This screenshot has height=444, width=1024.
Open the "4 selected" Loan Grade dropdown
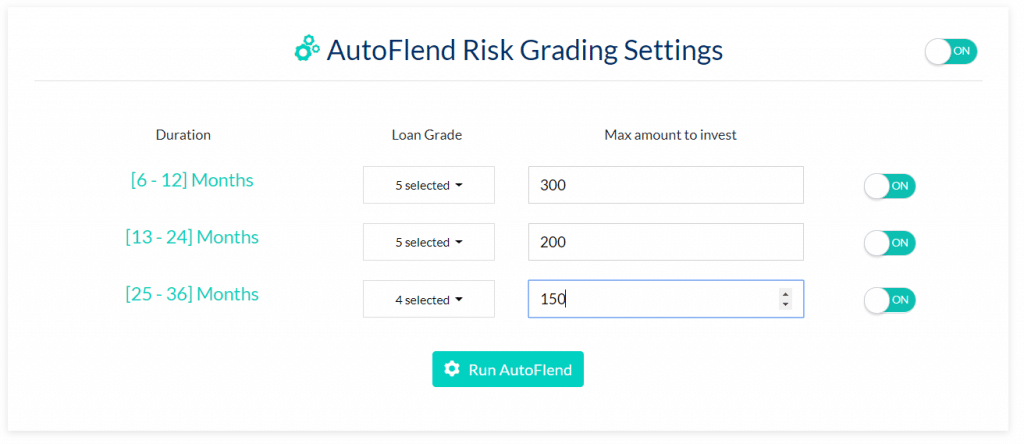[x=428, y=299]
